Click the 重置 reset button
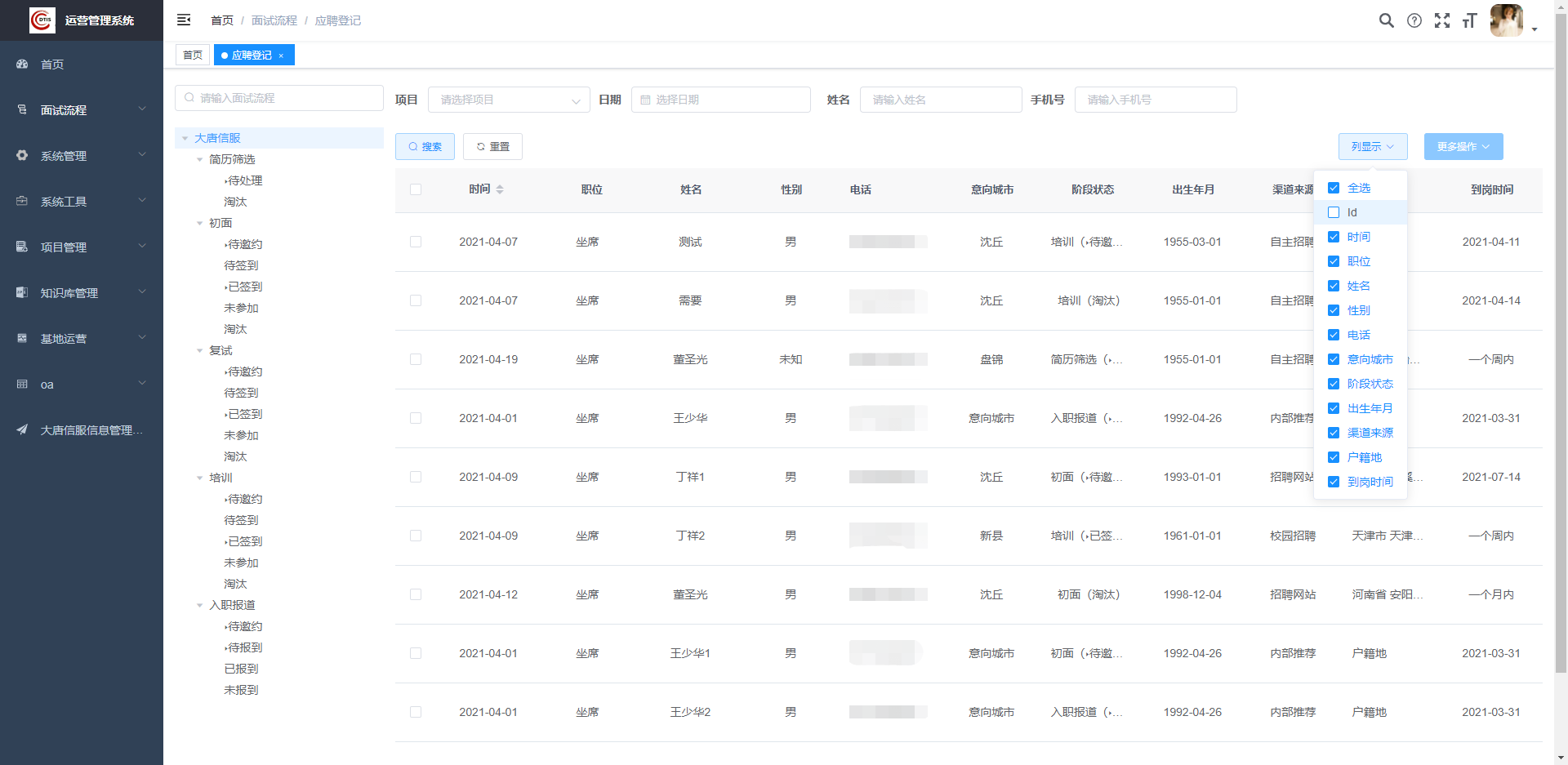Viewport: 1568px width, 765px height. 492,146
